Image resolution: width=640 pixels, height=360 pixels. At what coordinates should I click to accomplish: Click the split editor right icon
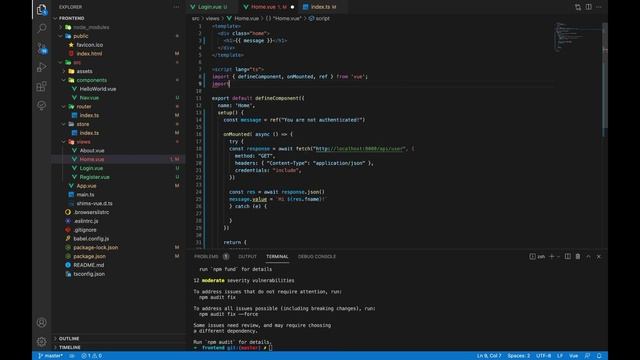coord(589,7)
